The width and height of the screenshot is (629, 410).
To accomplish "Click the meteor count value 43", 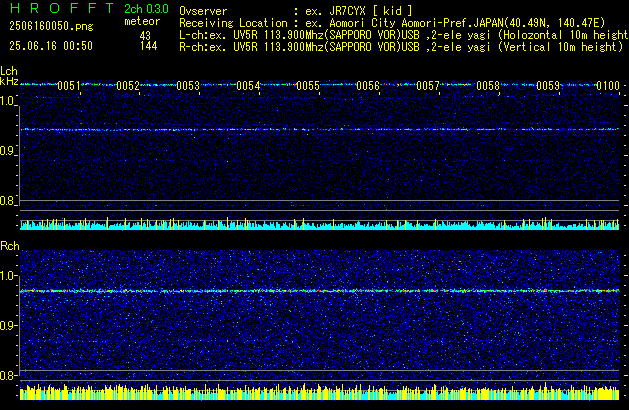I will [x=145, y=36].
